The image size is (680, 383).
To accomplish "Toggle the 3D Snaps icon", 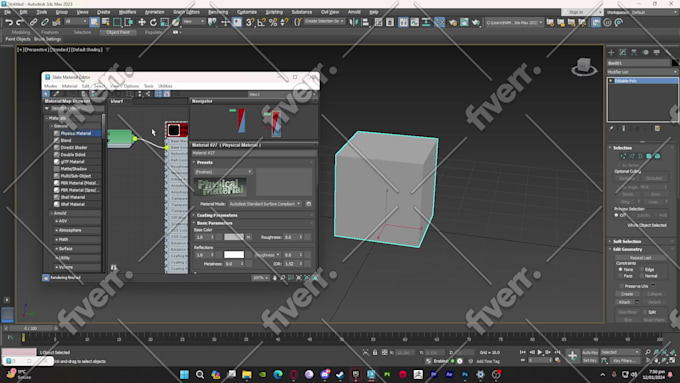I will pos(250,22).
